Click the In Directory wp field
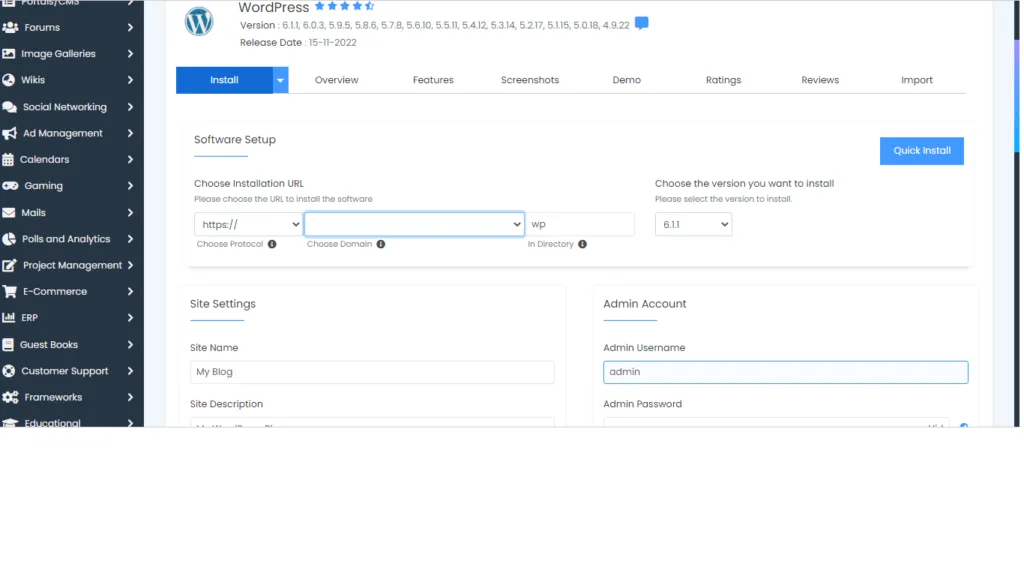The height and width of the screenshot is (576, 1024). [x=581, y=225]
